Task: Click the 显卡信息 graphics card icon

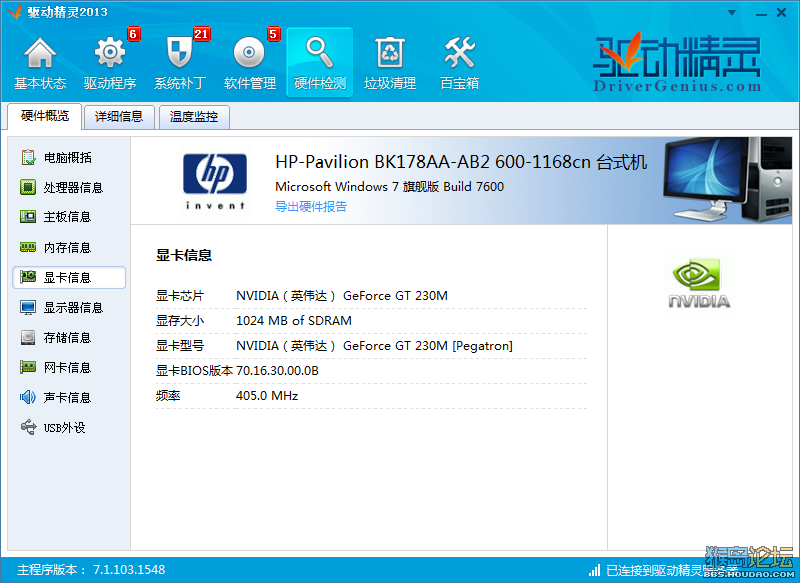Action: tap(28, 277)
